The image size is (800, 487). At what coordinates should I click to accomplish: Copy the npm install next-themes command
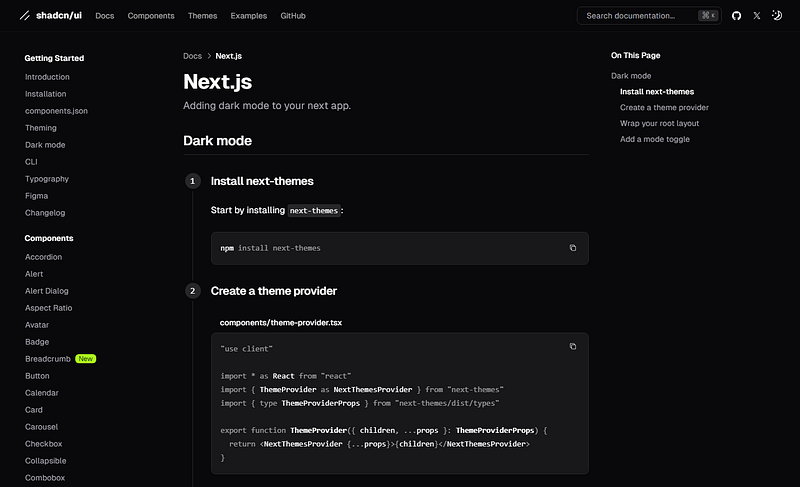click(573, 248)
